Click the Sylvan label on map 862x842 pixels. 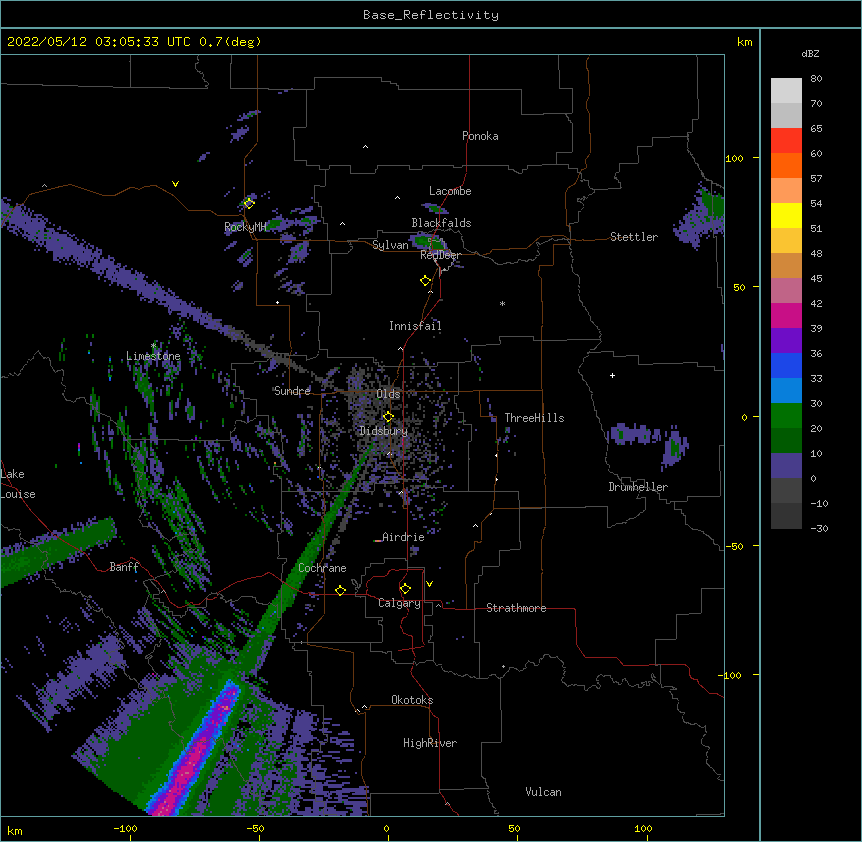pyautogui.click(x=390, y=245)
